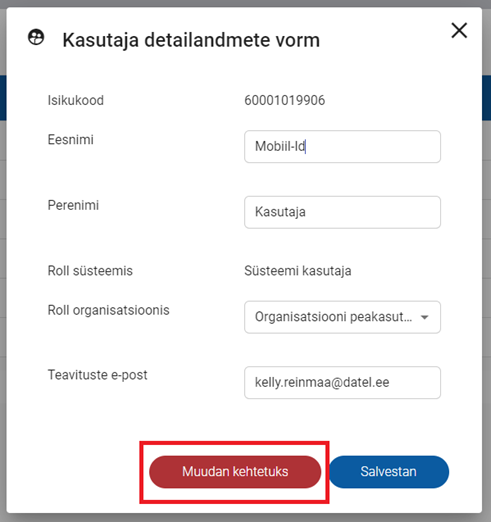The width and height of the screenshot is (491, 522).
Task: Click the red Muudan kehtetuks button
Action: tap(235, 472)
